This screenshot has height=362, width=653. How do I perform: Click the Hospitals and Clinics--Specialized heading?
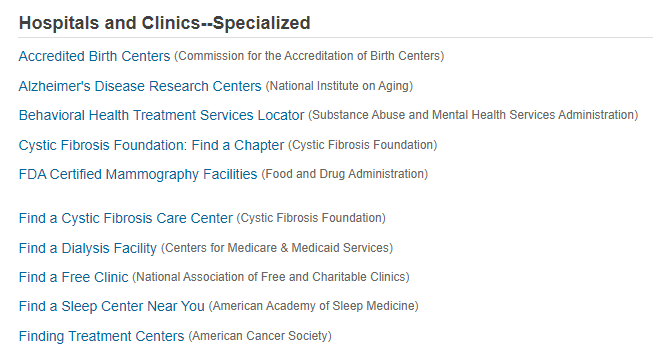pos(164,23)
